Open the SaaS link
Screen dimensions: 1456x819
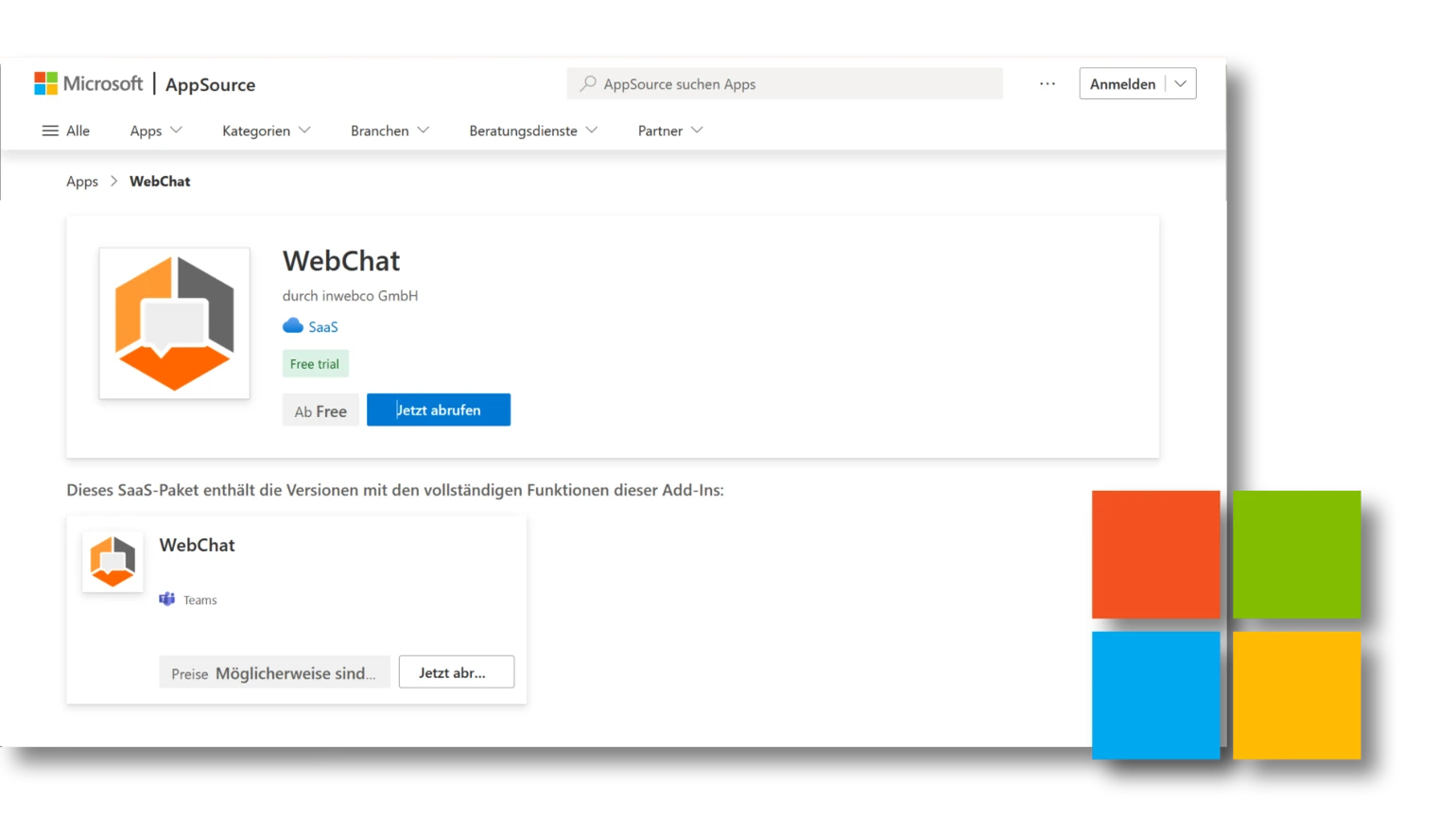pos(322,325)
